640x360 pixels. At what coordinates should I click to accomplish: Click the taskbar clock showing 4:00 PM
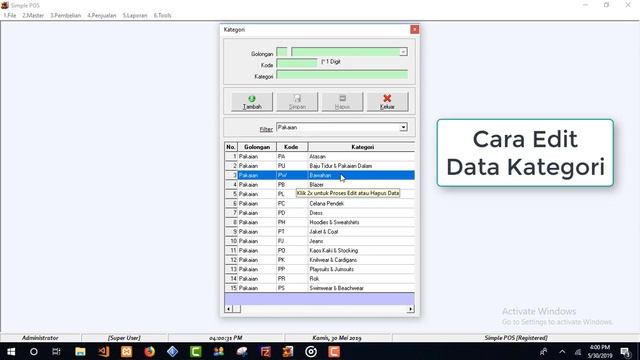pyautogui.click(x=600, y=351)
